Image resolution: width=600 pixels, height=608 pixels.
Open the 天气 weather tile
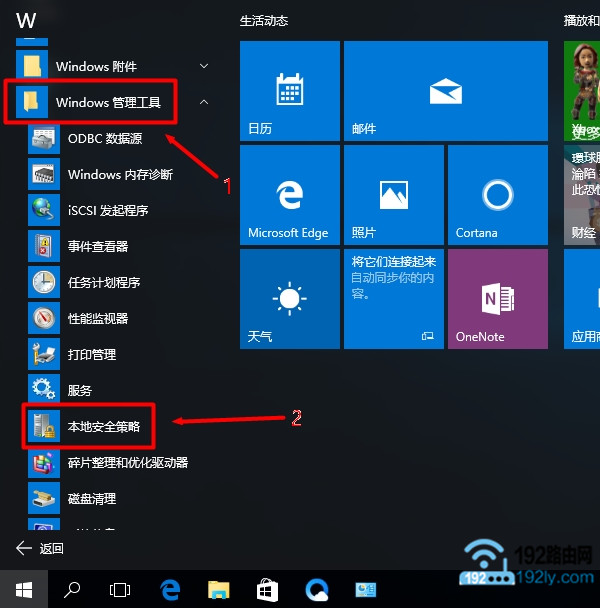pyautogui.click(x=290, y=299)
